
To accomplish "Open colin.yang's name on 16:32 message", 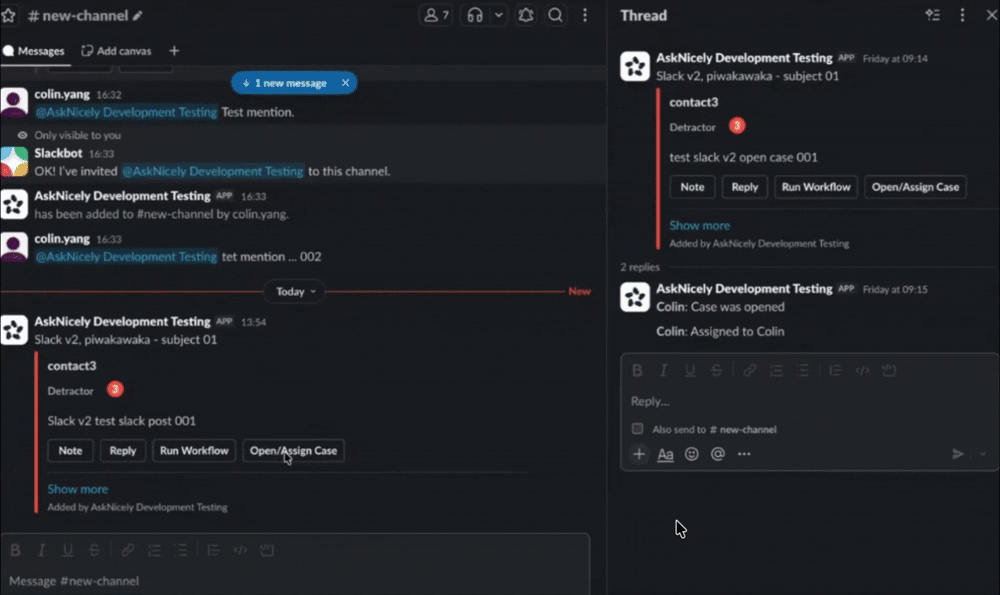I will (62, 94).
